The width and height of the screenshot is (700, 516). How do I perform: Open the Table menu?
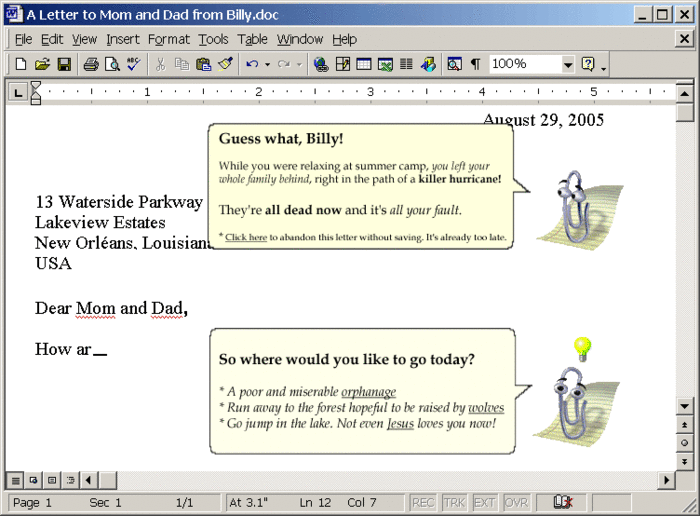[x=252, y=39]
